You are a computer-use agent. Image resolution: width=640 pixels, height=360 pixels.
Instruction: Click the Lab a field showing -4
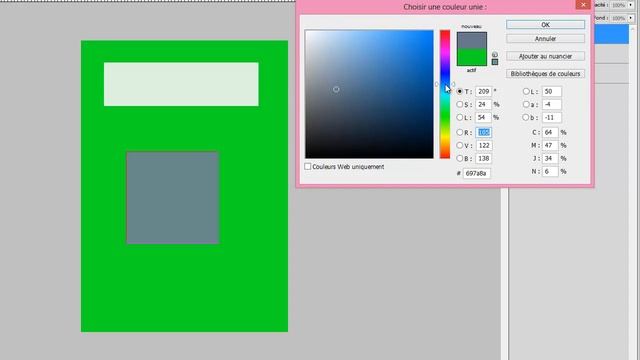pos(552,104)
